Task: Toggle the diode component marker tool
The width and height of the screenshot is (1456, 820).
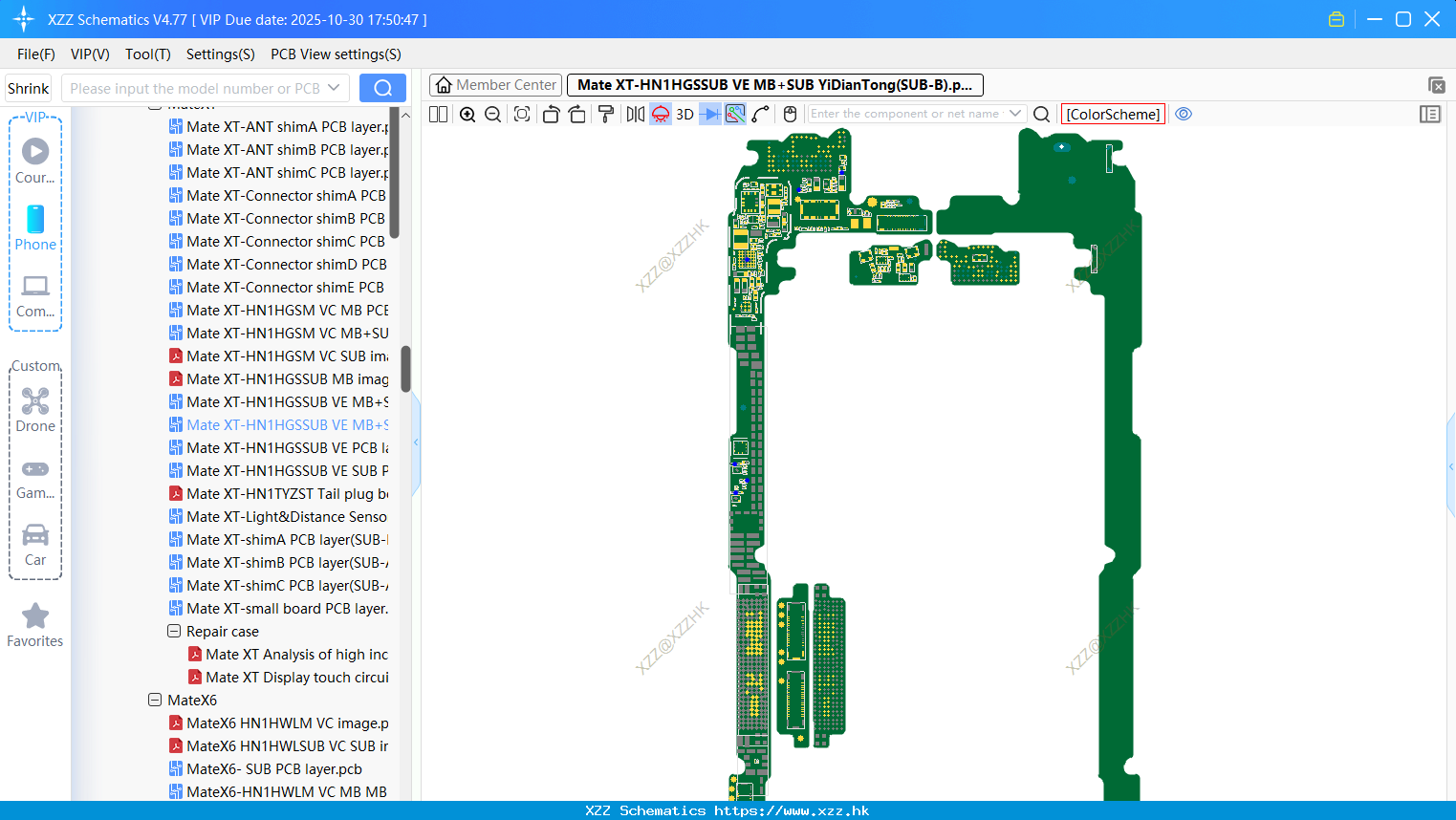Action: click(x=710, y=114)
